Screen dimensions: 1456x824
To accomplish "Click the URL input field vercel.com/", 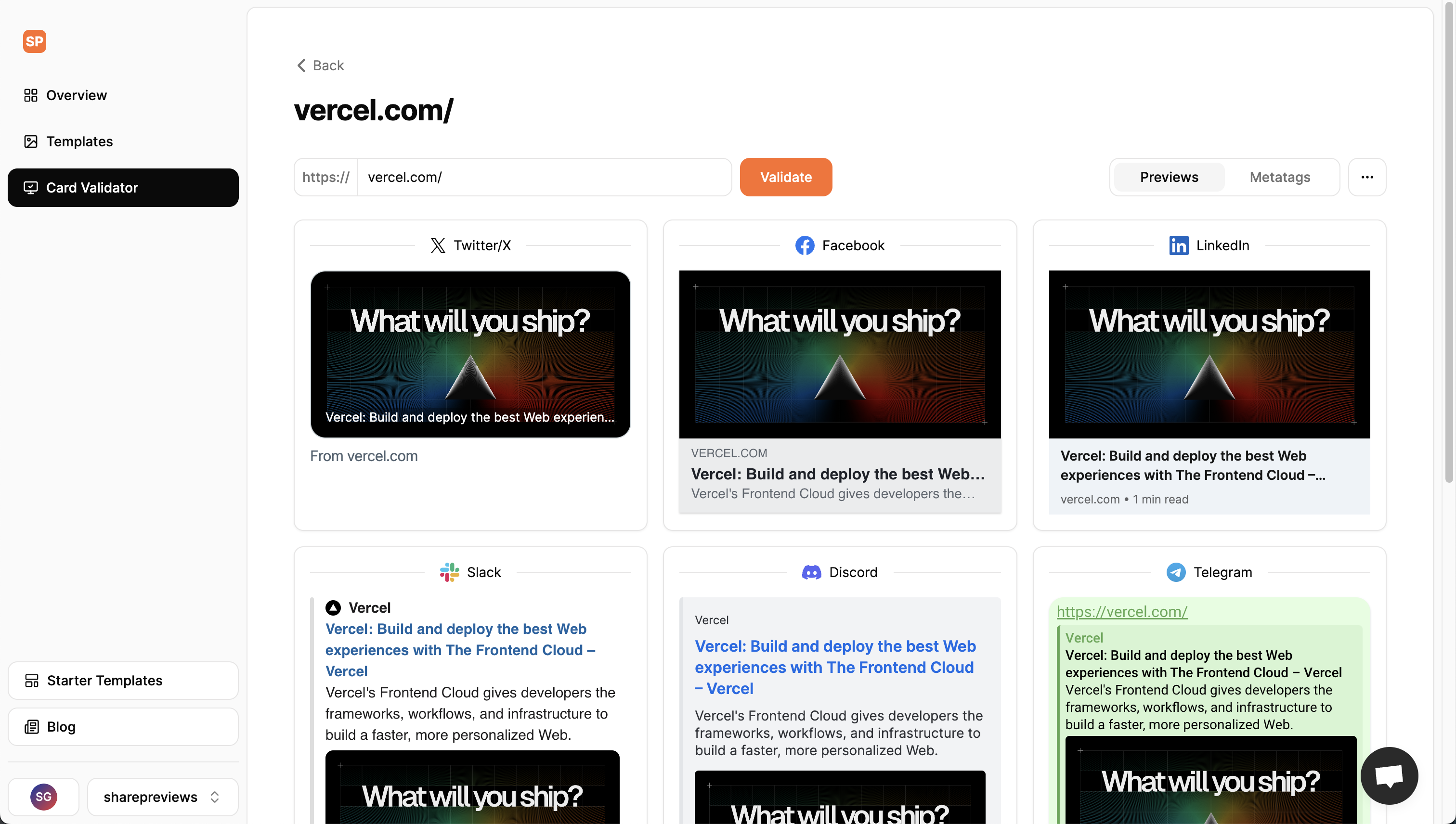I will click(544, 177).
